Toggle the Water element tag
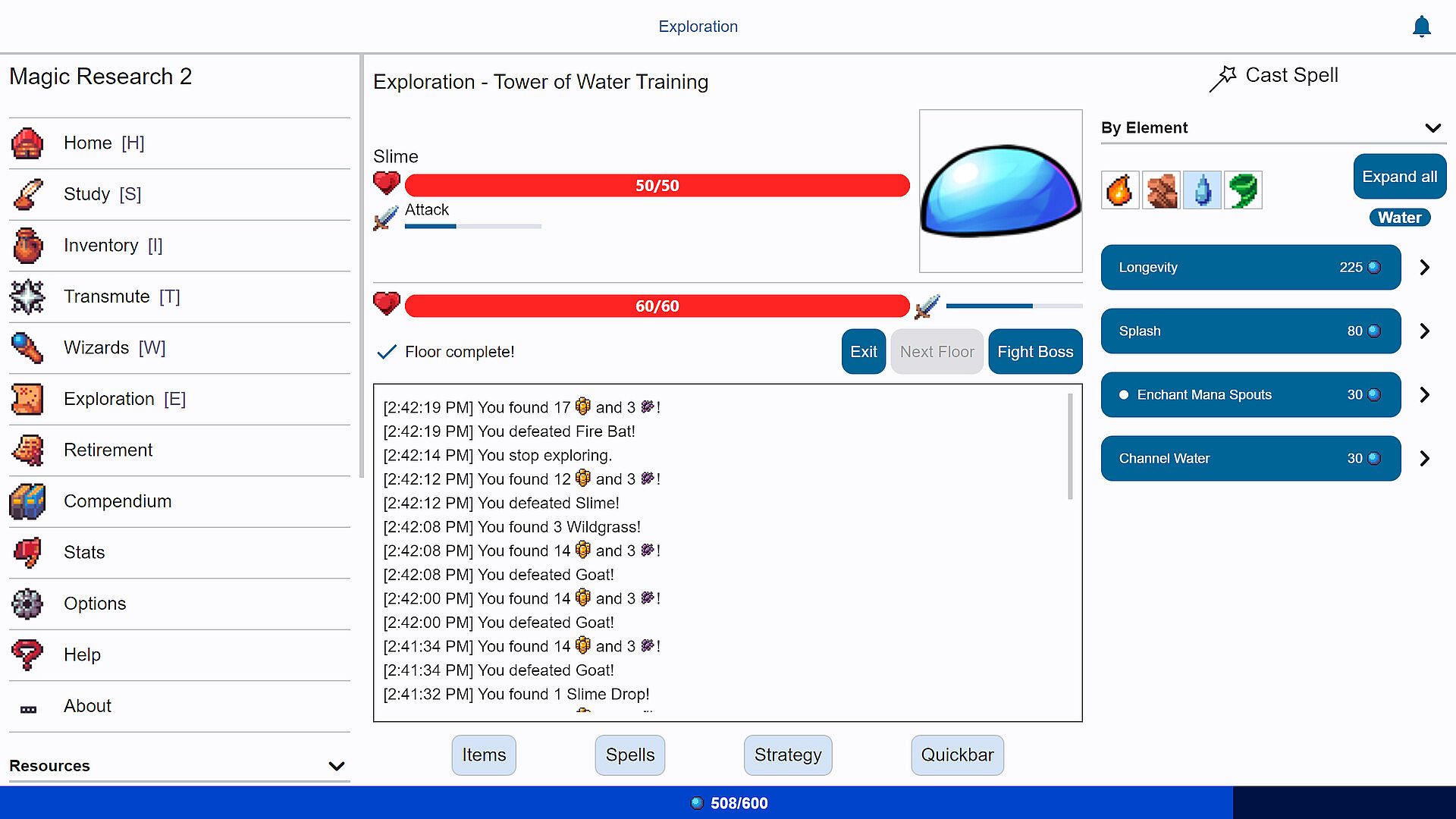 [1399, 218]
